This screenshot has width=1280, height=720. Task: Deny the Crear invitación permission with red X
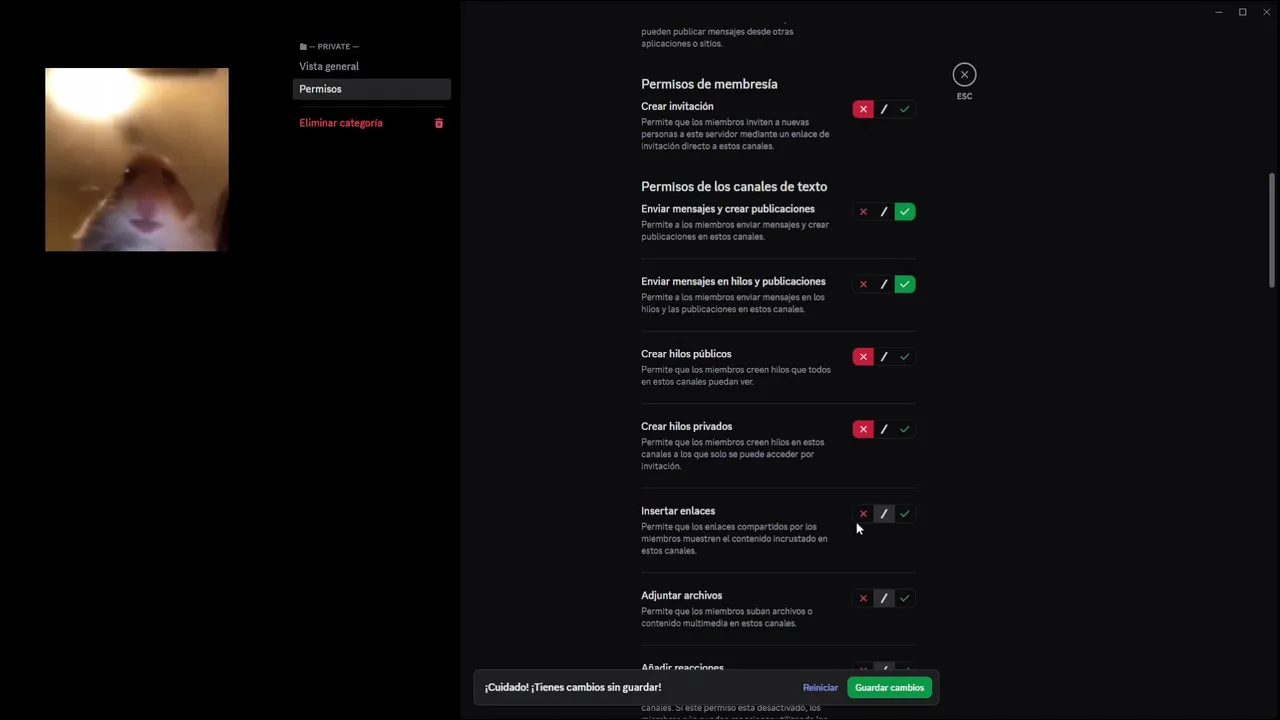pyautogui.click(x=863, y=109)
